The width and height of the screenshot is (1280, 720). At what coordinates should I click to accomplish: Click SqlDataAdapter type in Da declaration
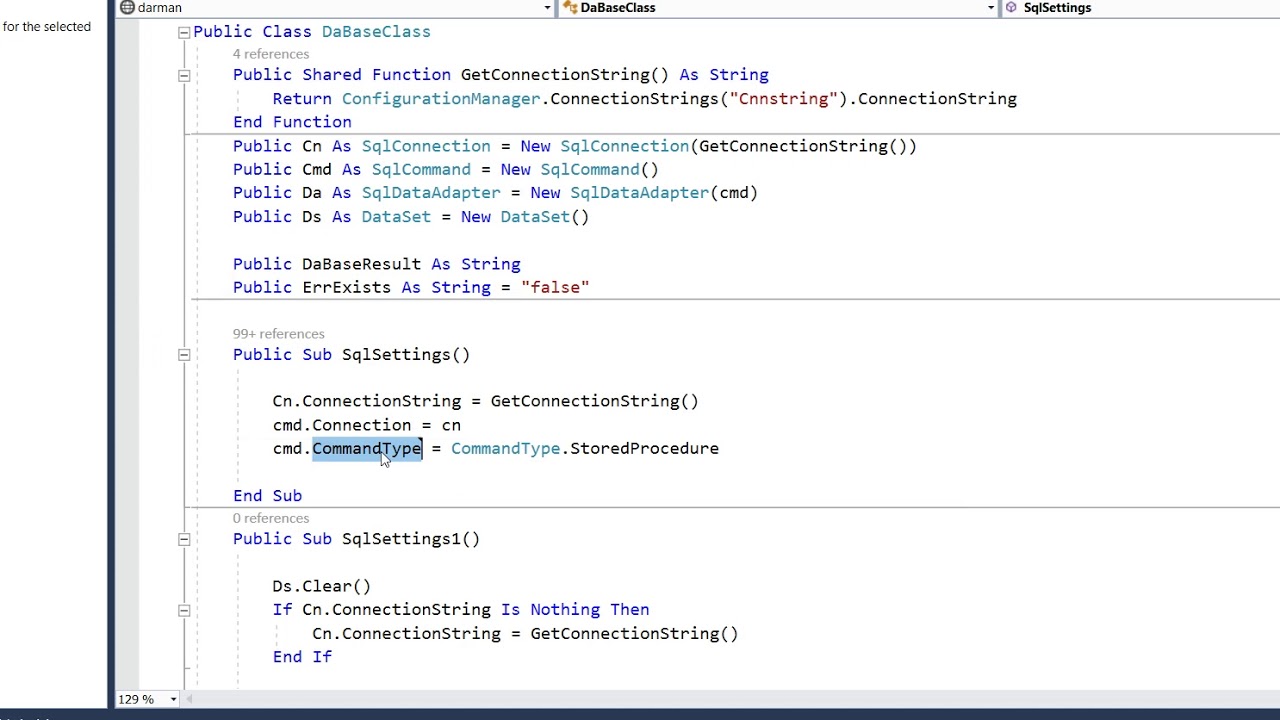point(431,193)
